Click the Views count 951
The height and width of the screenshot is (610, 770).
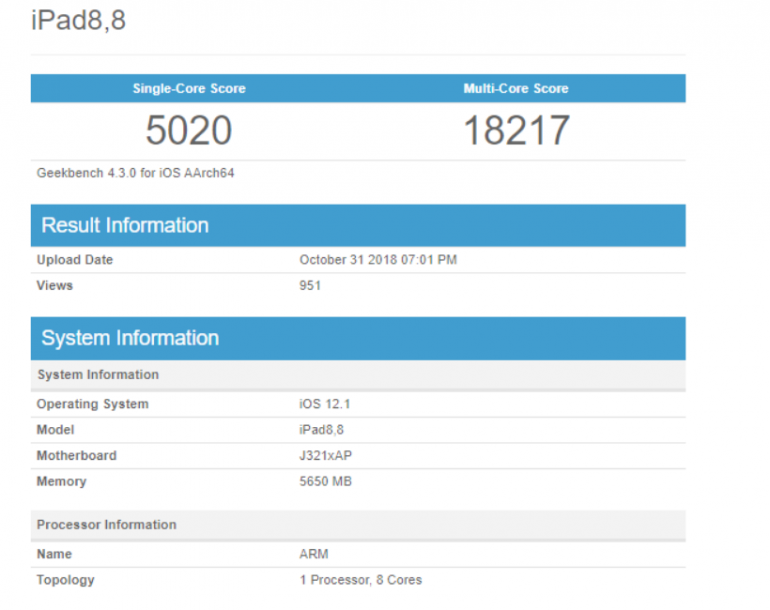(x=310, y=286)
